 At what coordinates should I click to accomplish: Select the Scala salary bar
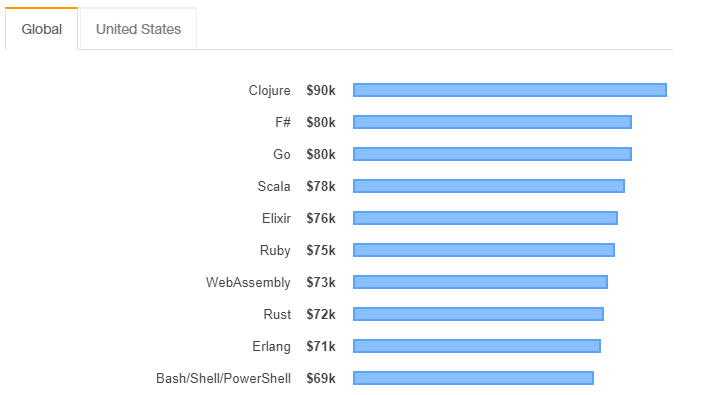pyautogui.click(x=489, y=186)
